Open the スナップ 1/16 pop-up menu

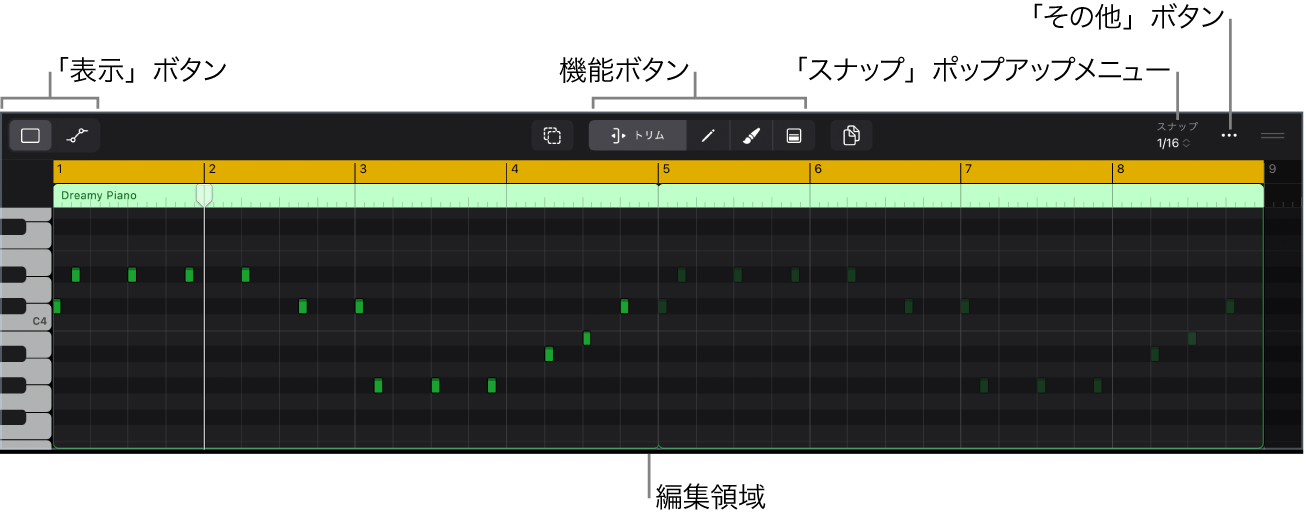(1177, 136)
